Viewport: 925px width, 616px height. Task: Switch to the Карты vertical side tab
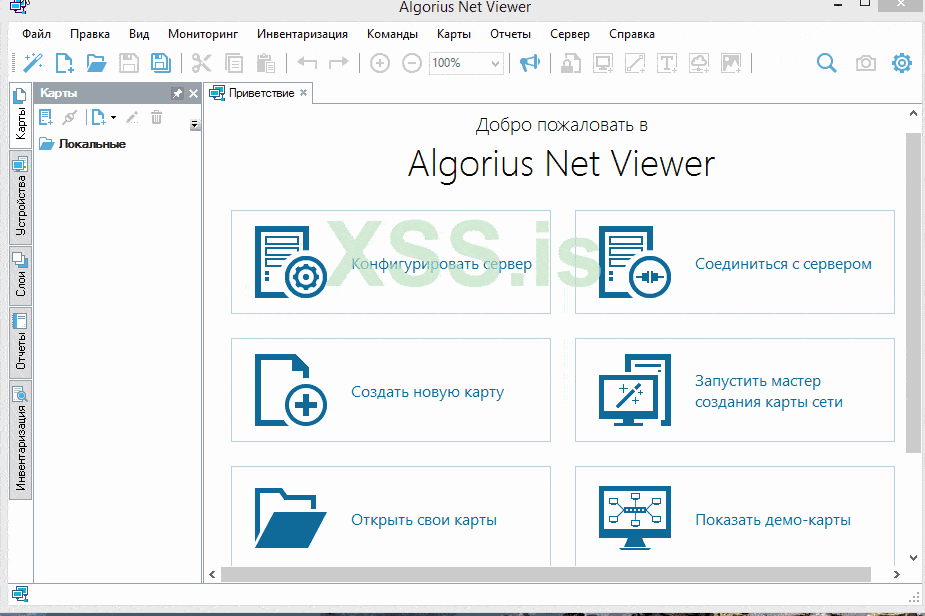click(x=21, y=115)
